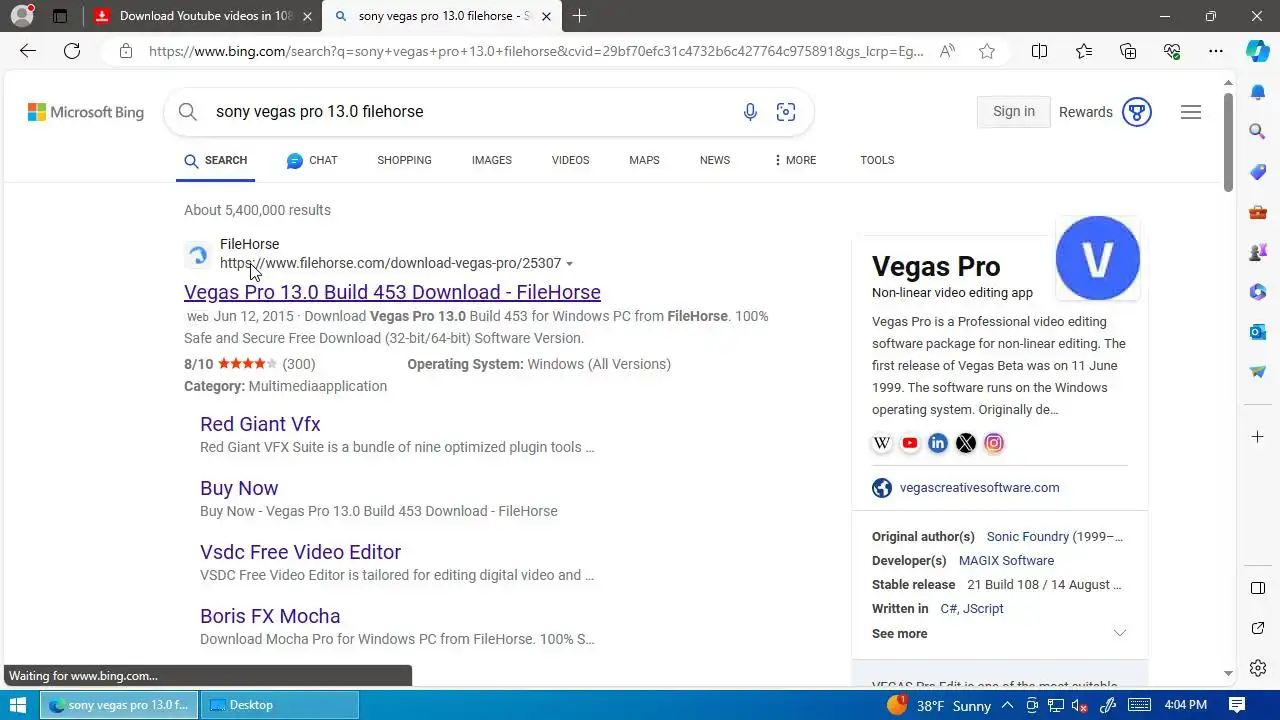Open tab actions menu icon
Image resolution: width=1280 pixels, height=720 pixels.
point(60,16)
